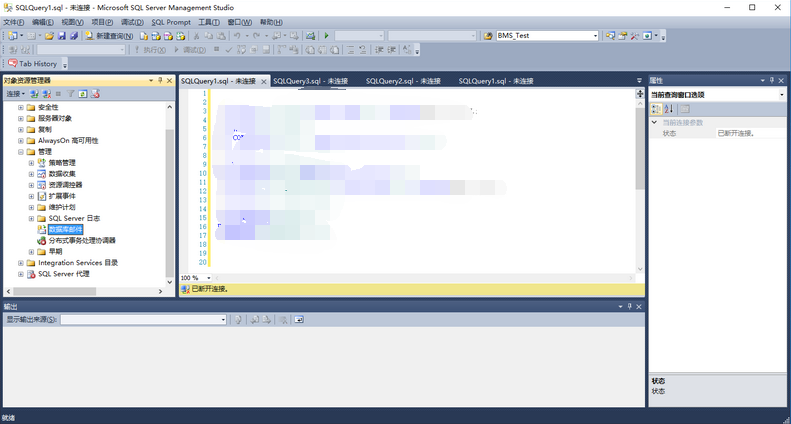Toggle the Categorized view in Properties
The image size is (791, 424).
(x=656, y=109)
